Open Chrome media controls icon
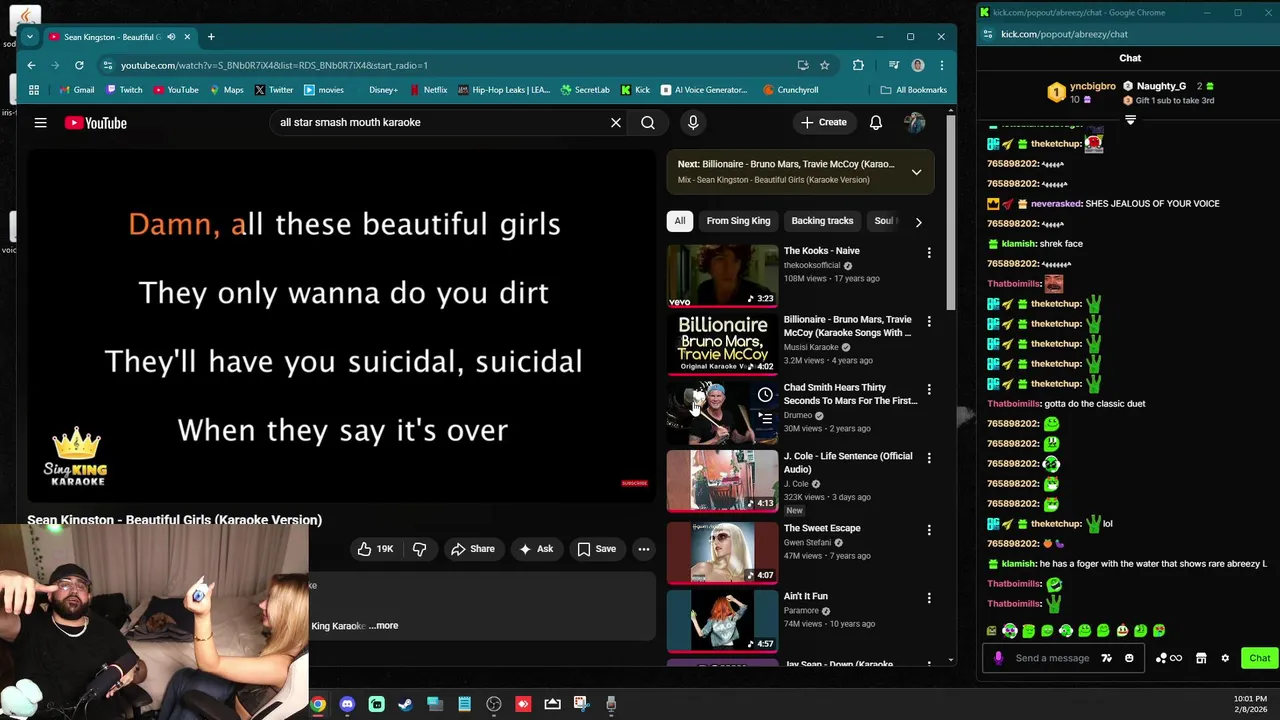This screenshot has width=1280, height=720. click(x=894, y=65)
